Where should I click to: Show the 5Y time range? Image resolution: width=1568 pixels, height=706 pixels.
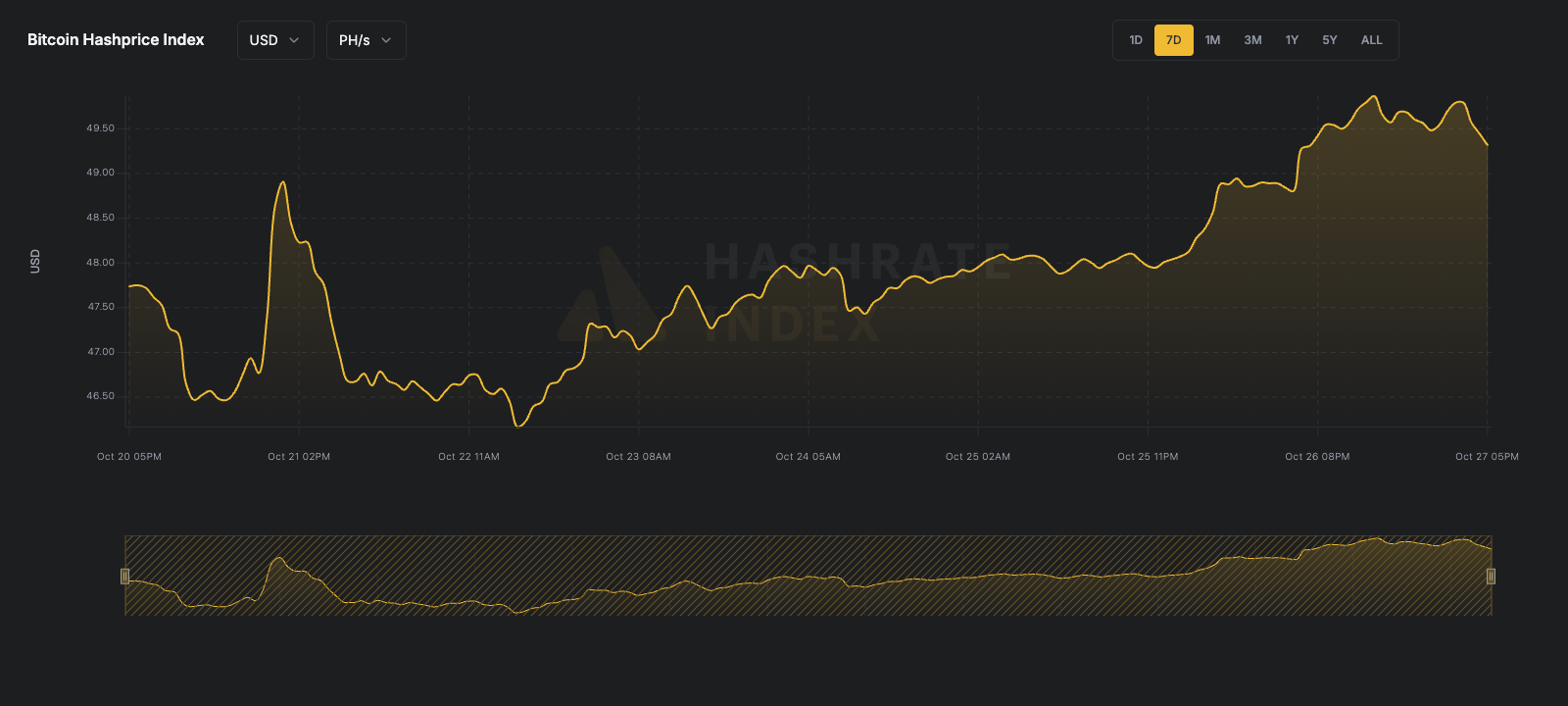click(1329, 40)
